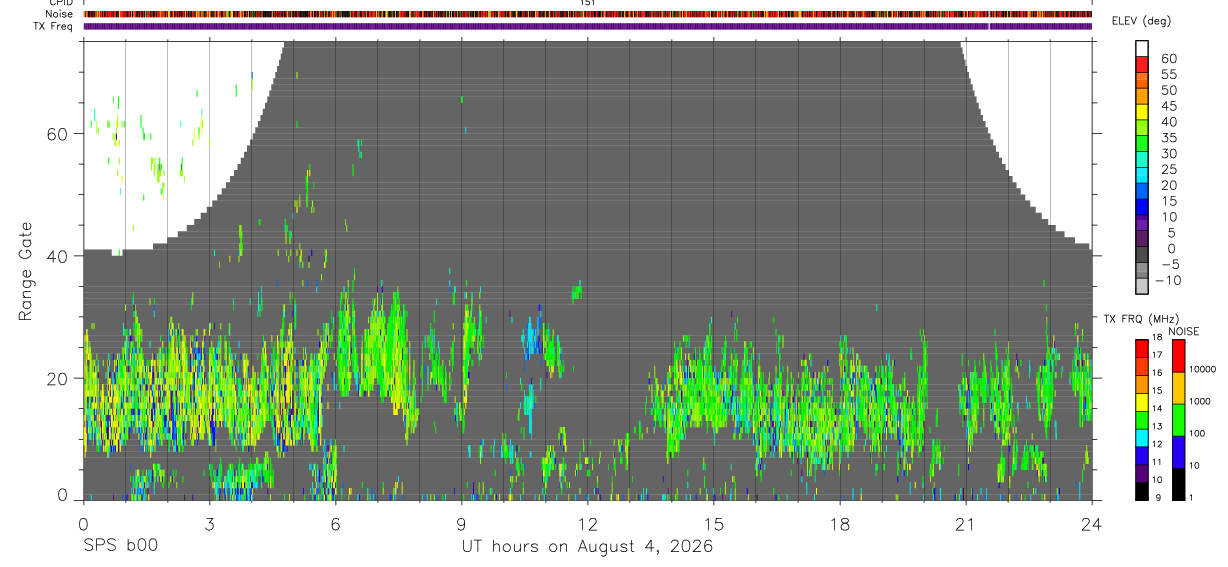1228x567 pixels.
Task: Click the NOISE legend title
Action: (x=1184, y=331)
